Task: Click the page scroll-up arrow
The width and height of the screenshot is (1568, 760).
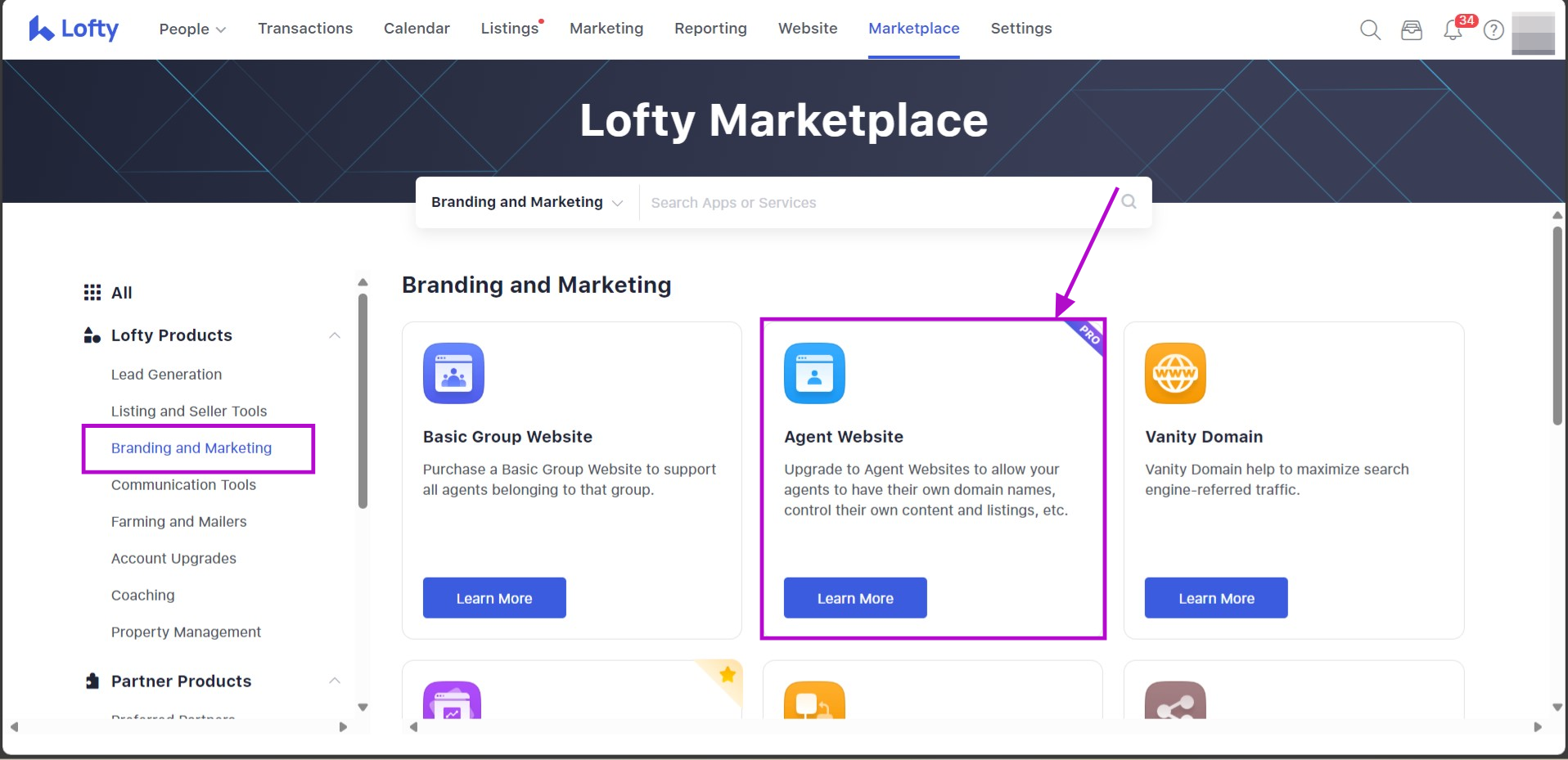Action: (1557, 215)
